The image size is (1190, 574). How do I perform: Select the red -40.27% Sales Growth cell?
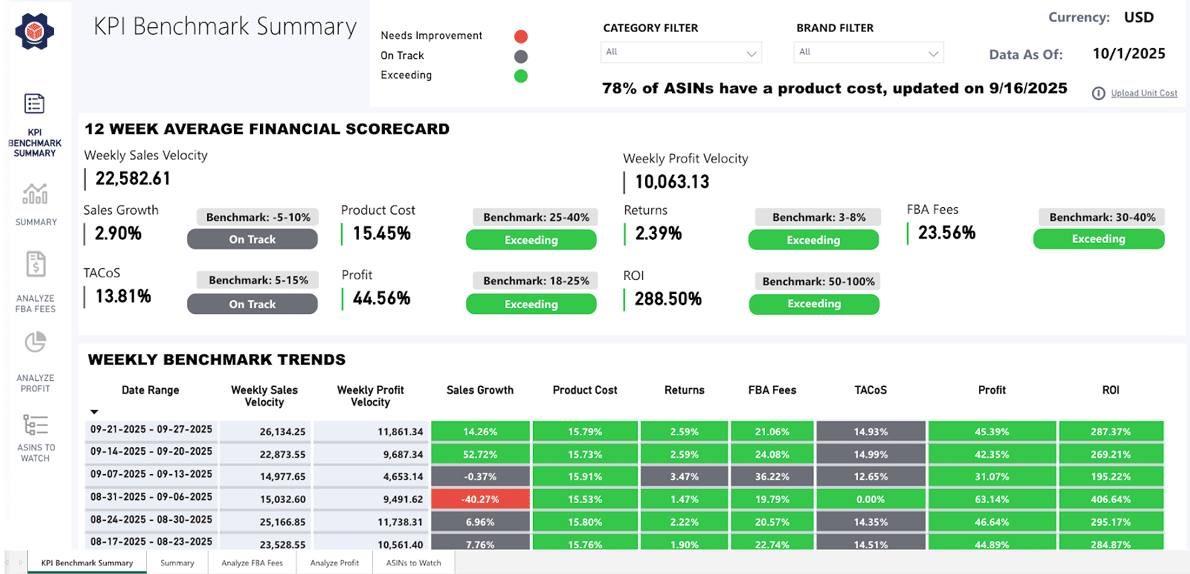click(480, 498)
